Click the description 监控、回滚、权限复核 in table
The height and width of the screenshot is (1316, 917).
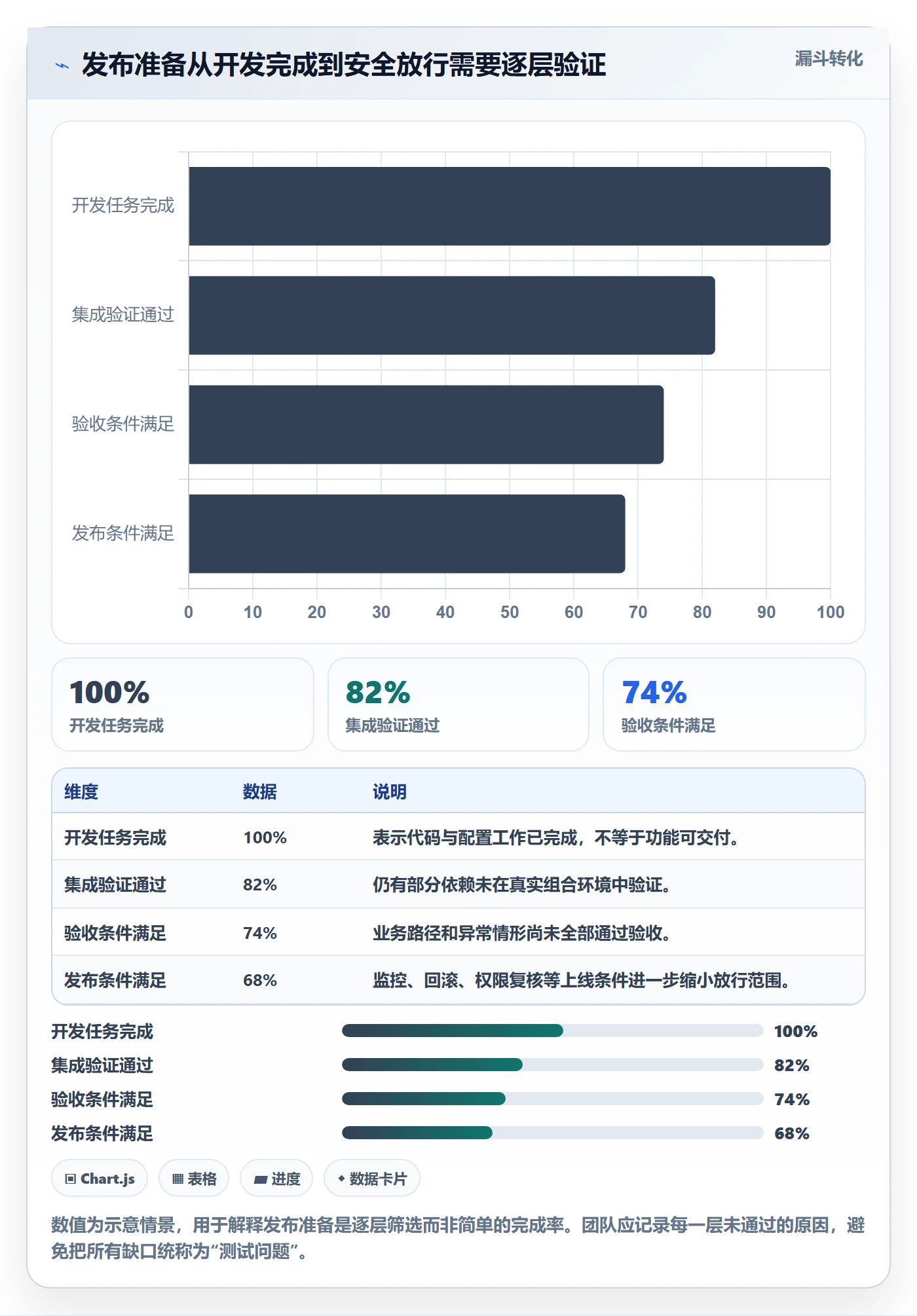[581, 980]
